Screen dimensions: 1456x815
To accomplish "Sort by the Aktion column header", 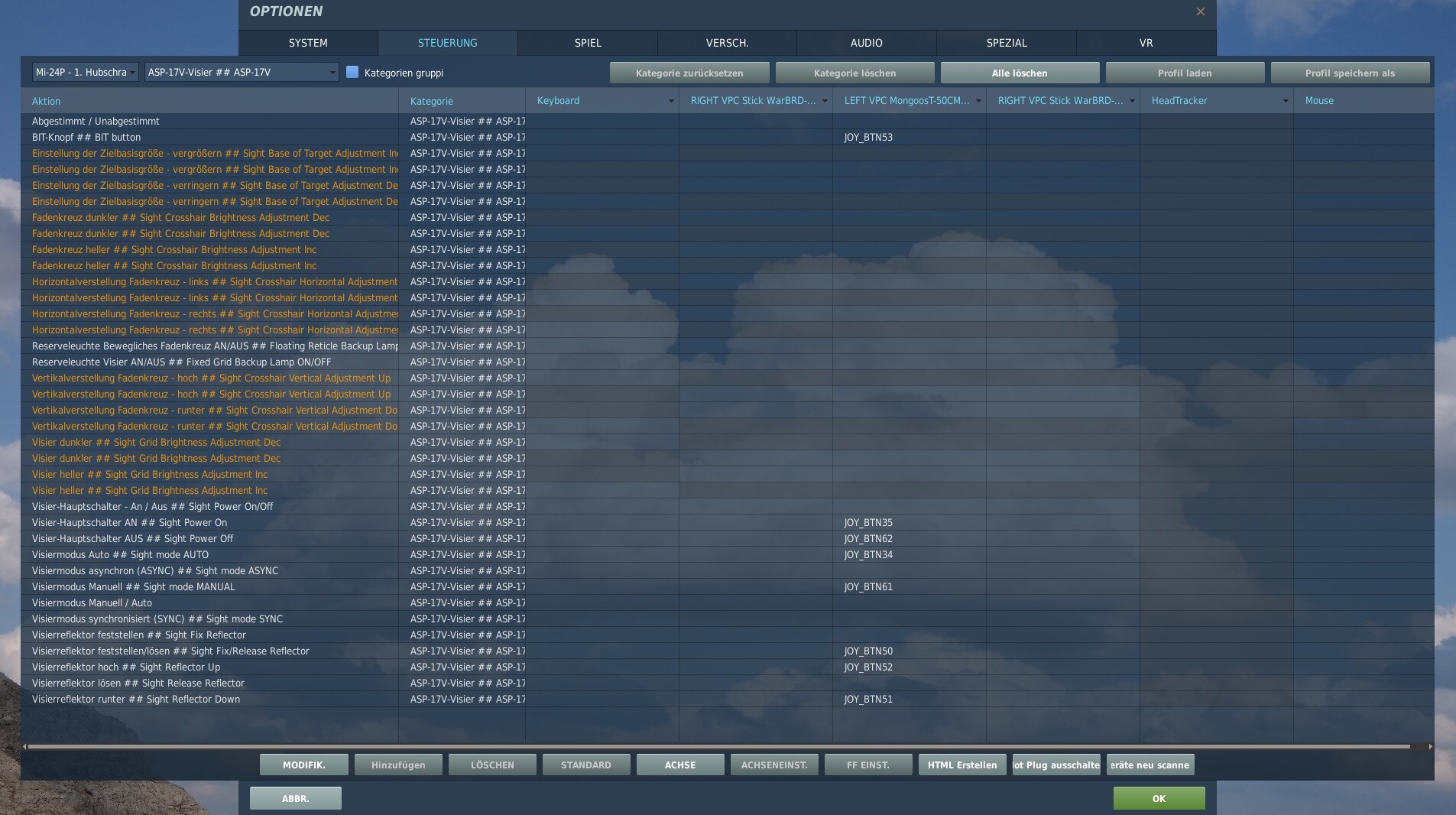I will point(209,101).
